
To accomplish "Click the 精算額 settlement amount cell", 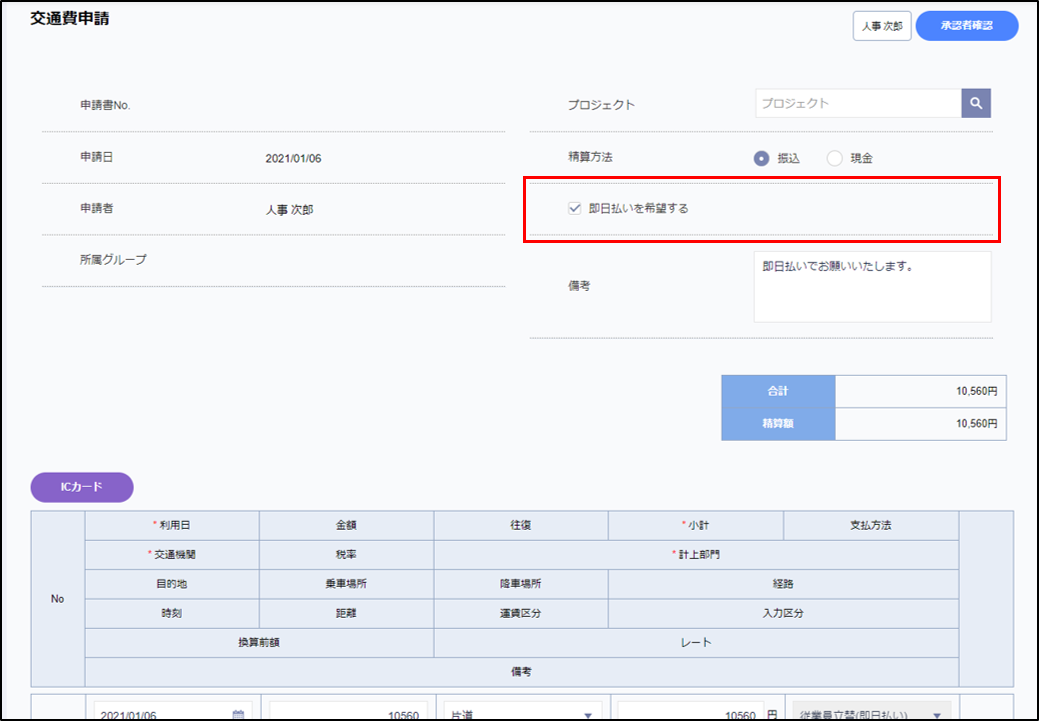I will tap(920, 424).
